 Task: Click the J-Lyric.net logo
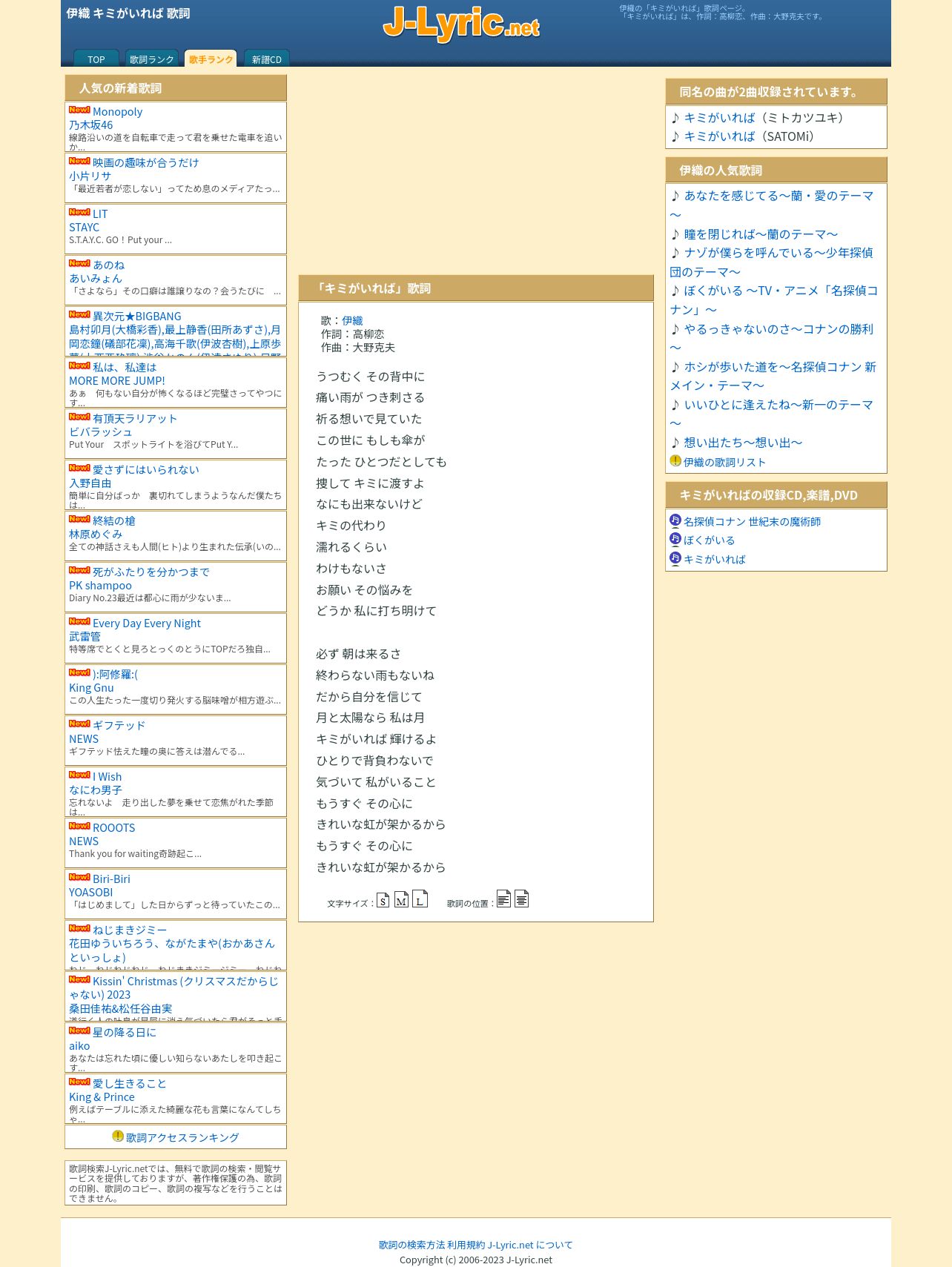461,23
